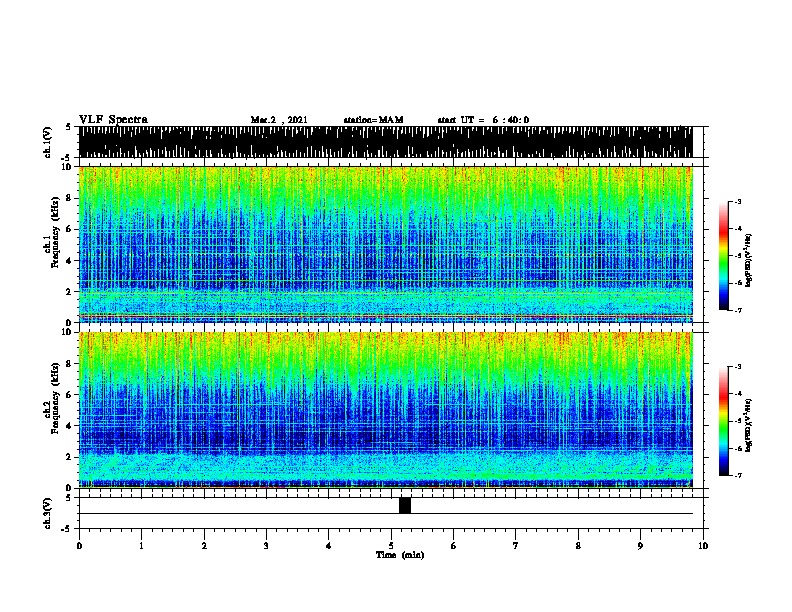Click the time axis tick label "6"
This screenshot has width=792, height=612.
pyautogui.click(x=454, y=546)
